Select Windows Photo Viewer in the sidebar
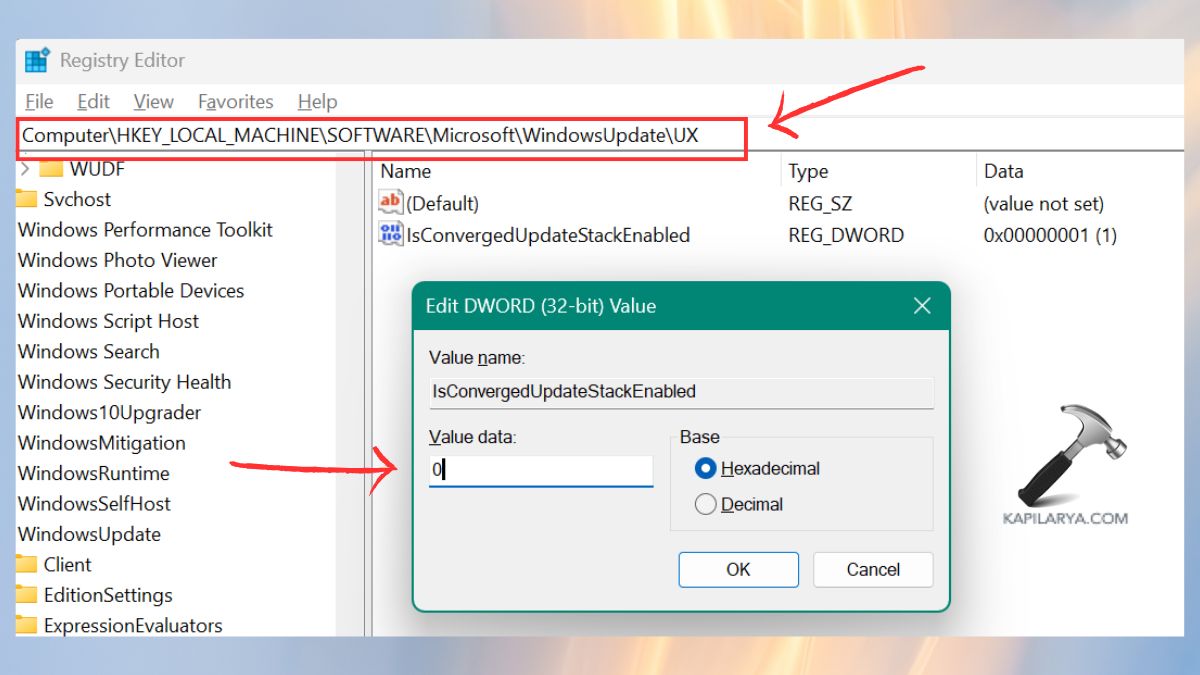The height and width of the screenshot is (675, 1200). [118, 260]
